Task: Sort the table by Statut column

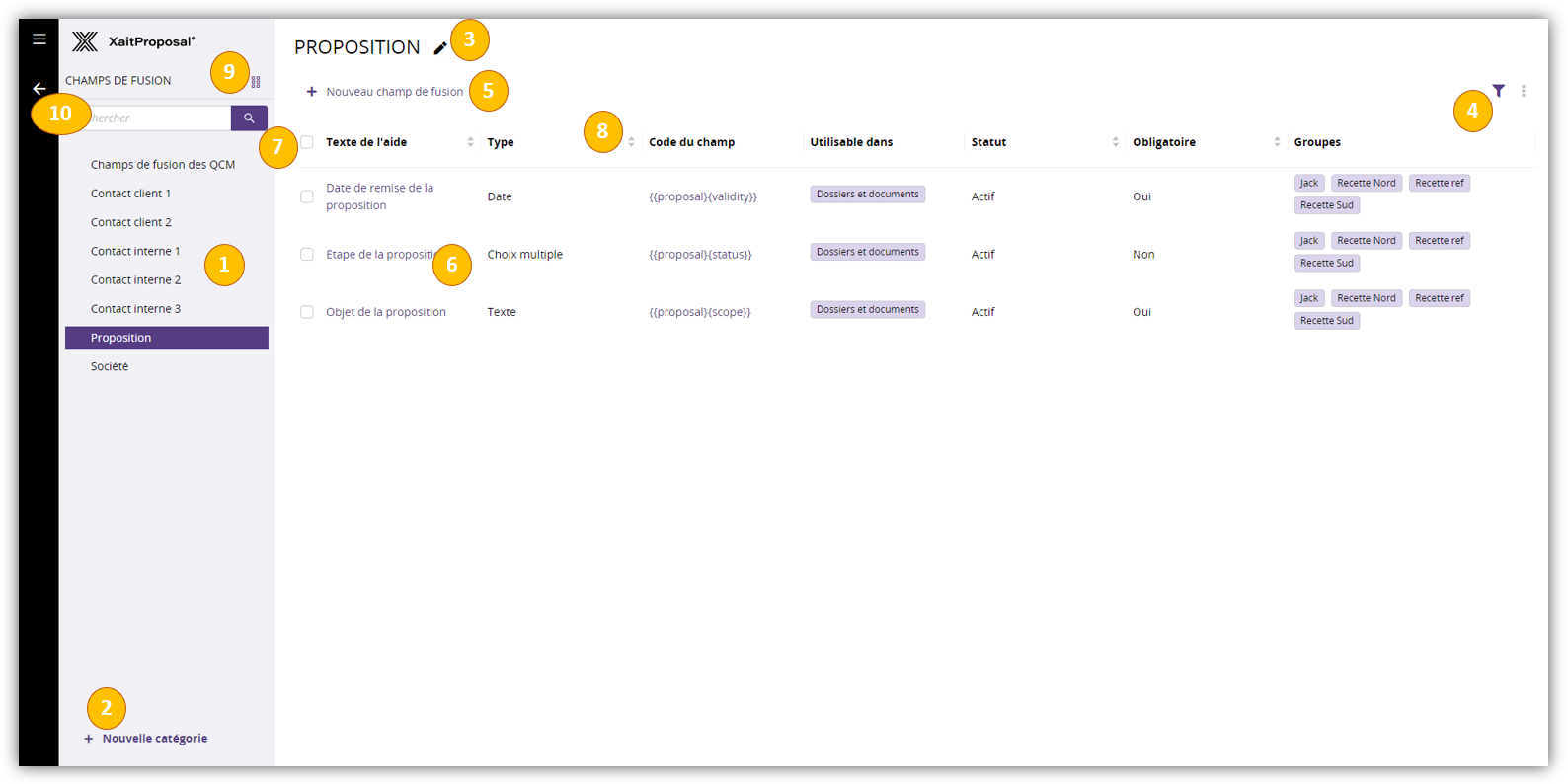Action: (1115, 142)
